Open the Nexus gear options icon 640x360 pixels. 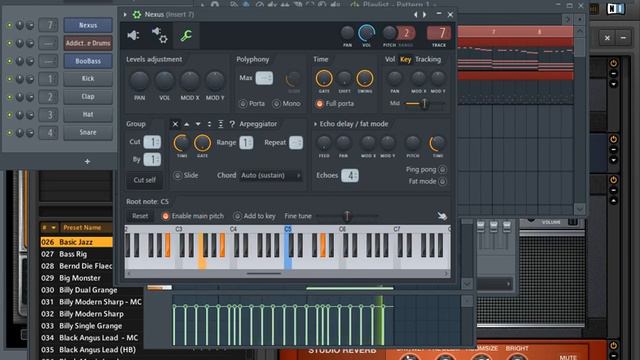click(x=137, y=15)
